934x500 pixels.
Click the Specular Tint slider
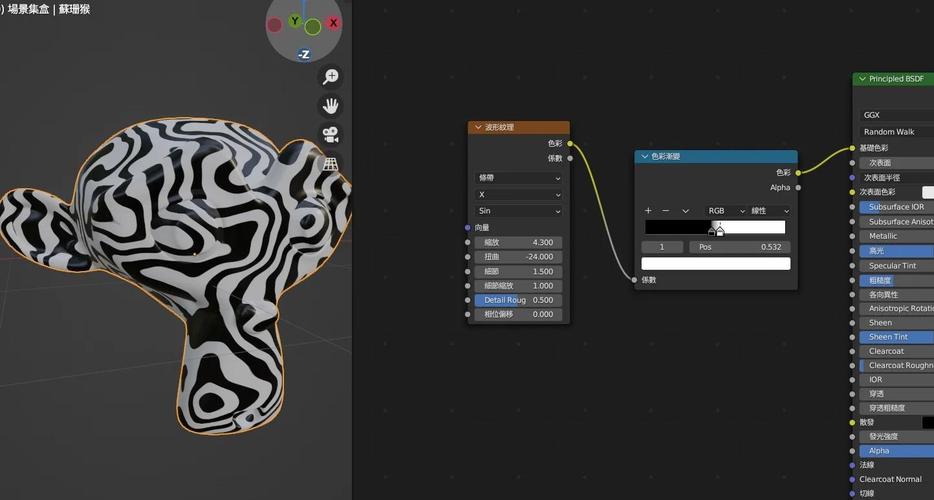point(896,266)
